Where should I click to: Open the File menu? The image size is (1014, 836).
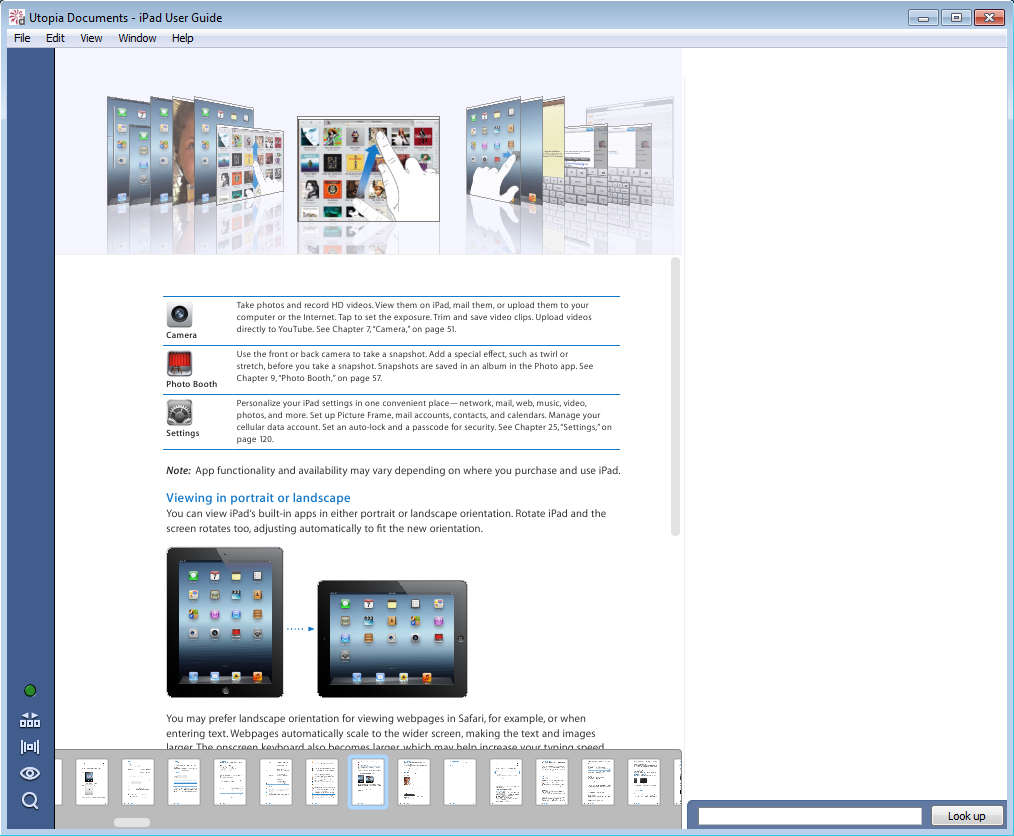(x=22, y=38)
